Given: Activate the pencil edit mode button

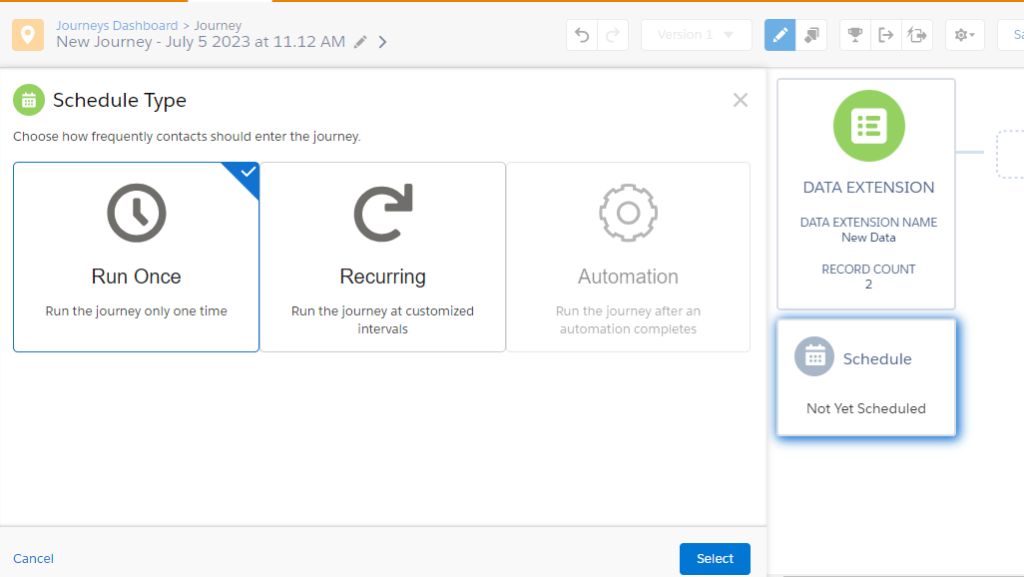Looking at the screenshot, I should (780, 35).
